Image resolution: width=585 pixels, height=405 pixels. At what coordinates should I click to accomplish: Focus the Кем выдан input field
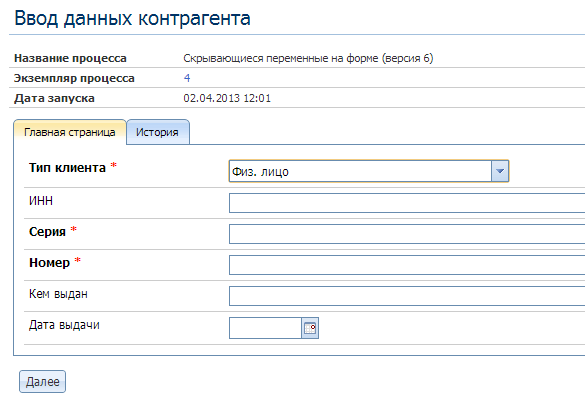[x=407, y=296]
